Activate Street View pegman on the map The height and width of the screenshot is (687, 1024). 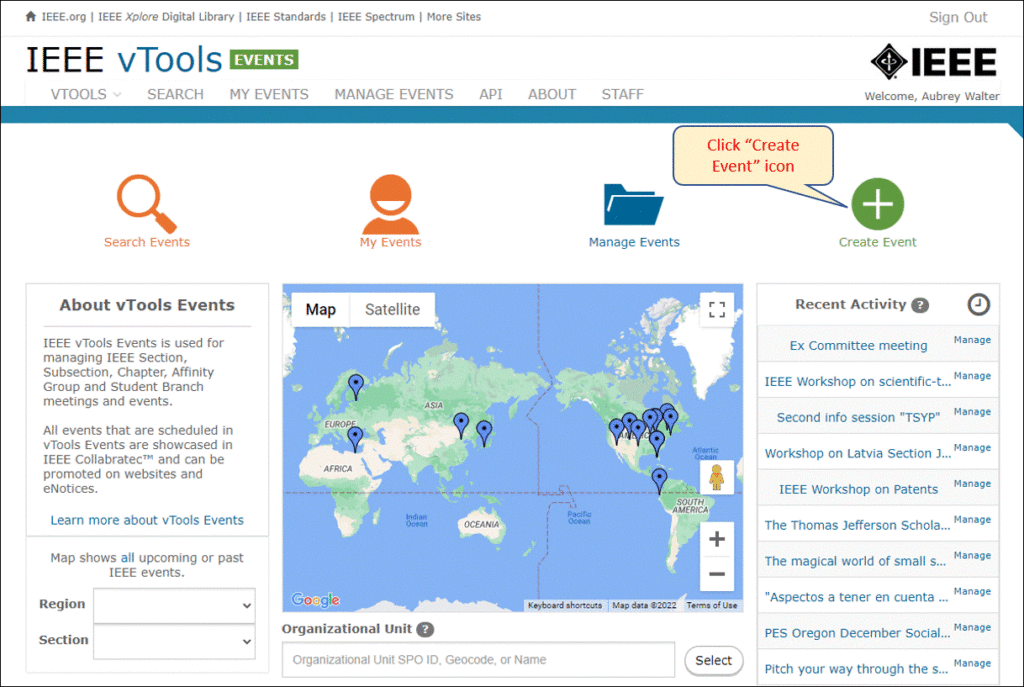point(717,476)
